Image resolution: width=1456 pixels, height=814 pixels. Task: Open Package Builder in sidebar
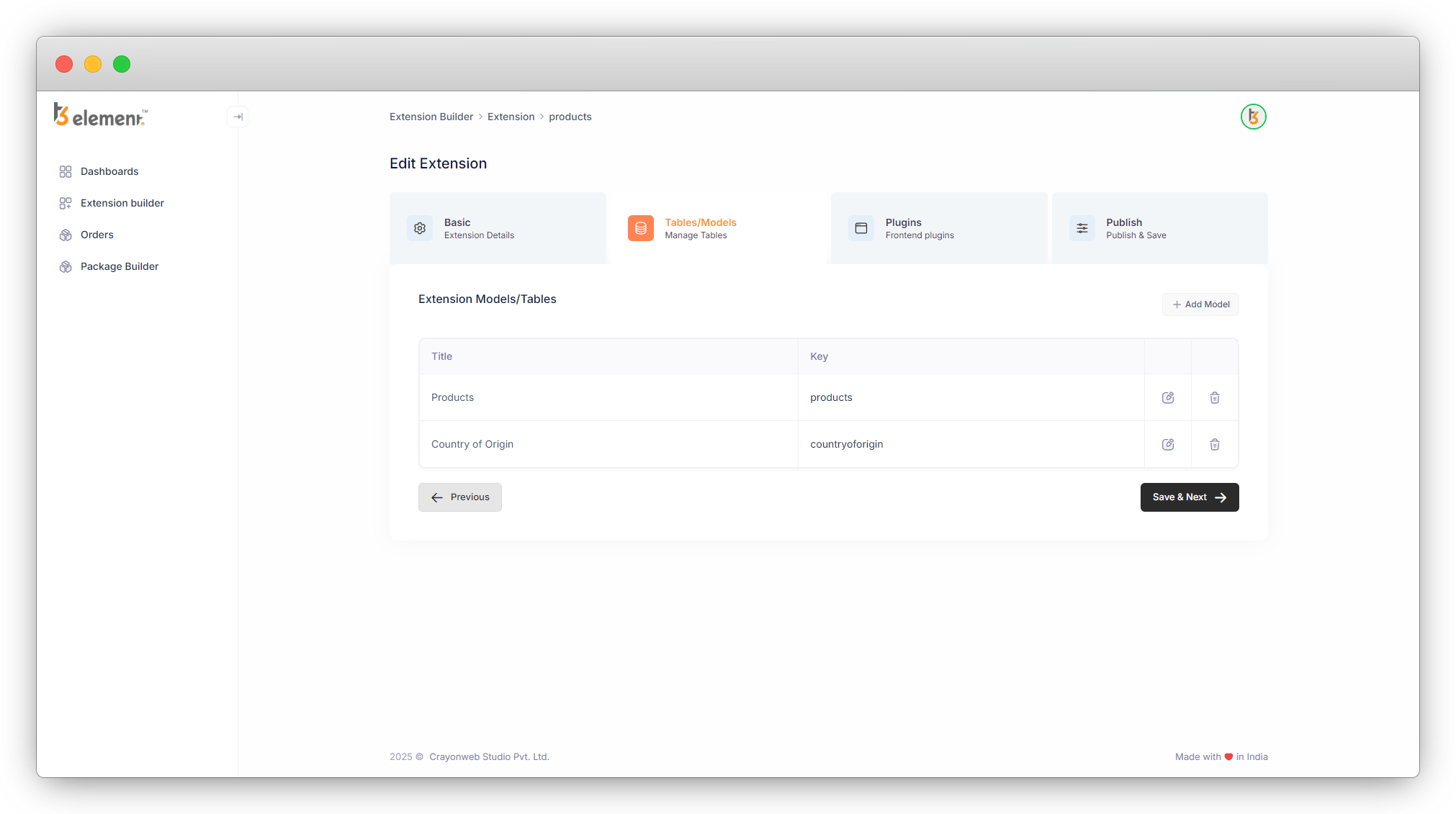click(119, 266)
